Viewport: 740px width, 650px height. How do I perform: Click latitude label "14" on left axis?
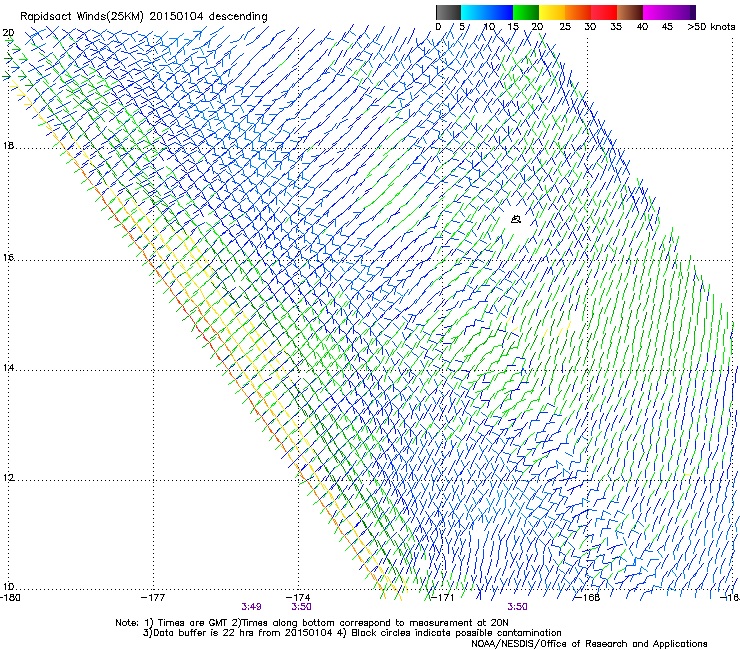tap(8, 367)
